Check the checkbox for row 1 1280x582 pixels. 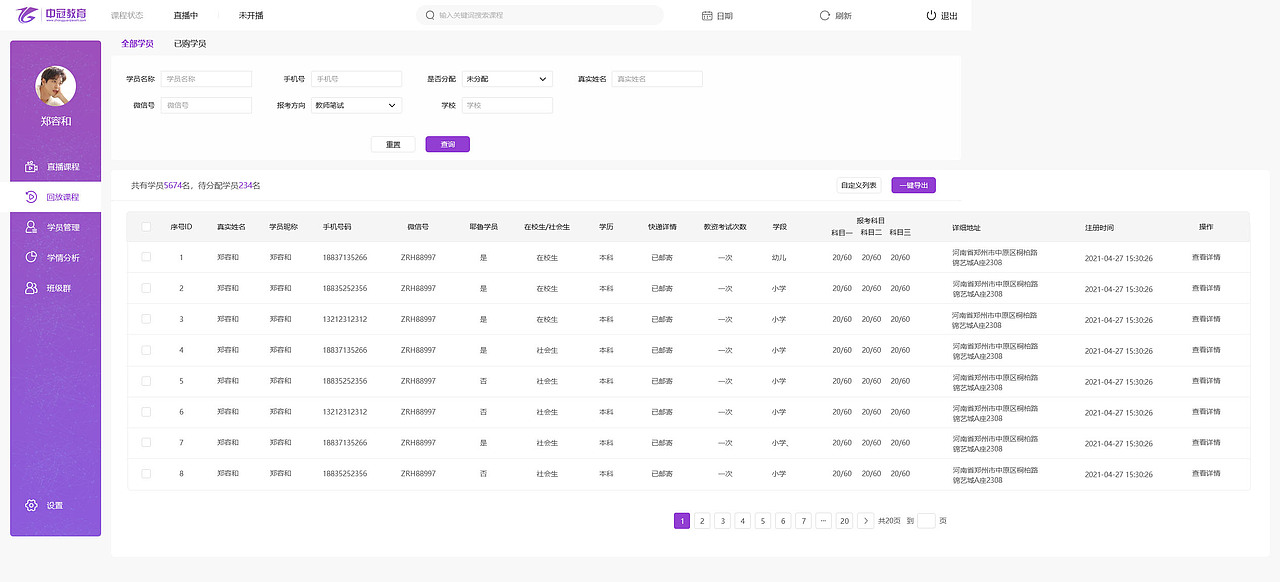tap(146, 257)
